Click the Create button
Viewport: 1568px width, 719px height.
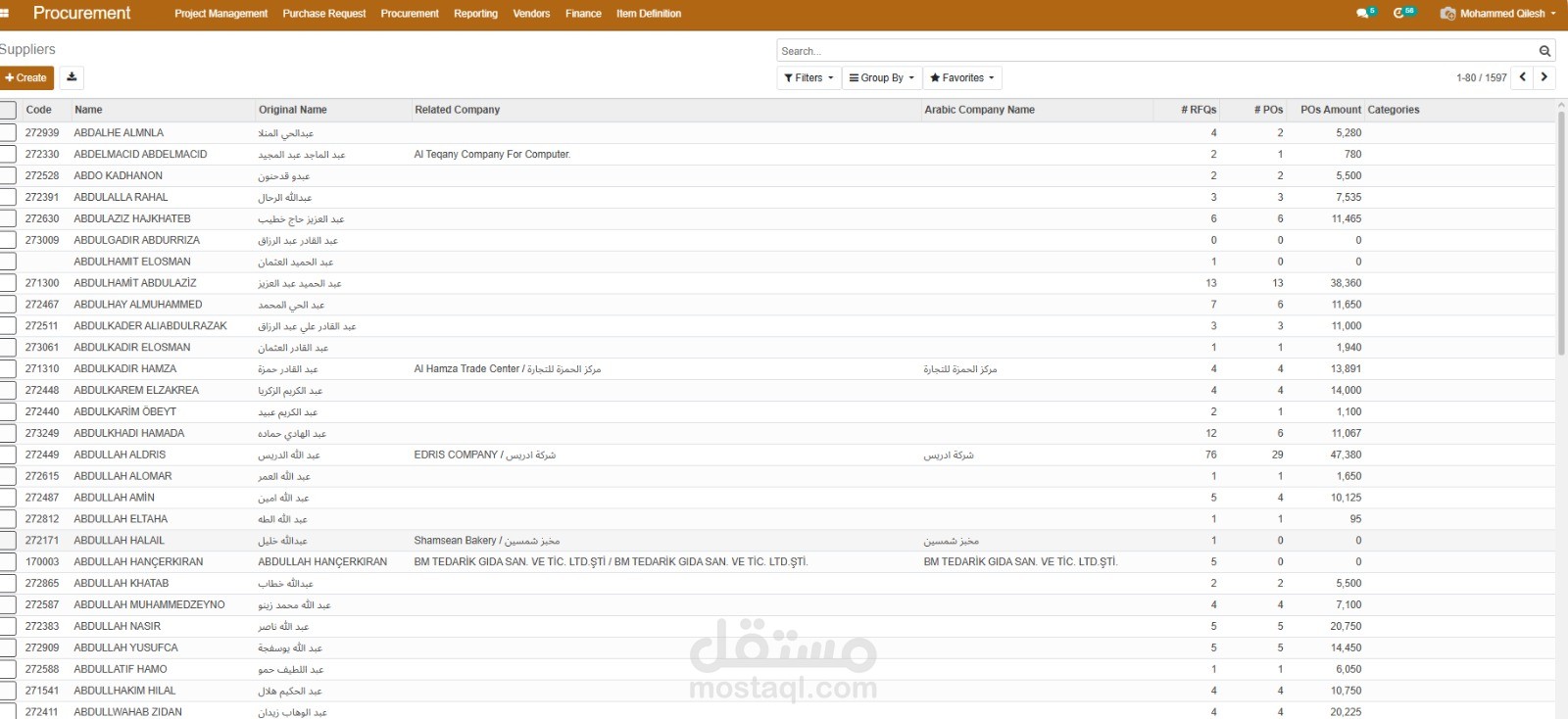coord(26,77)
